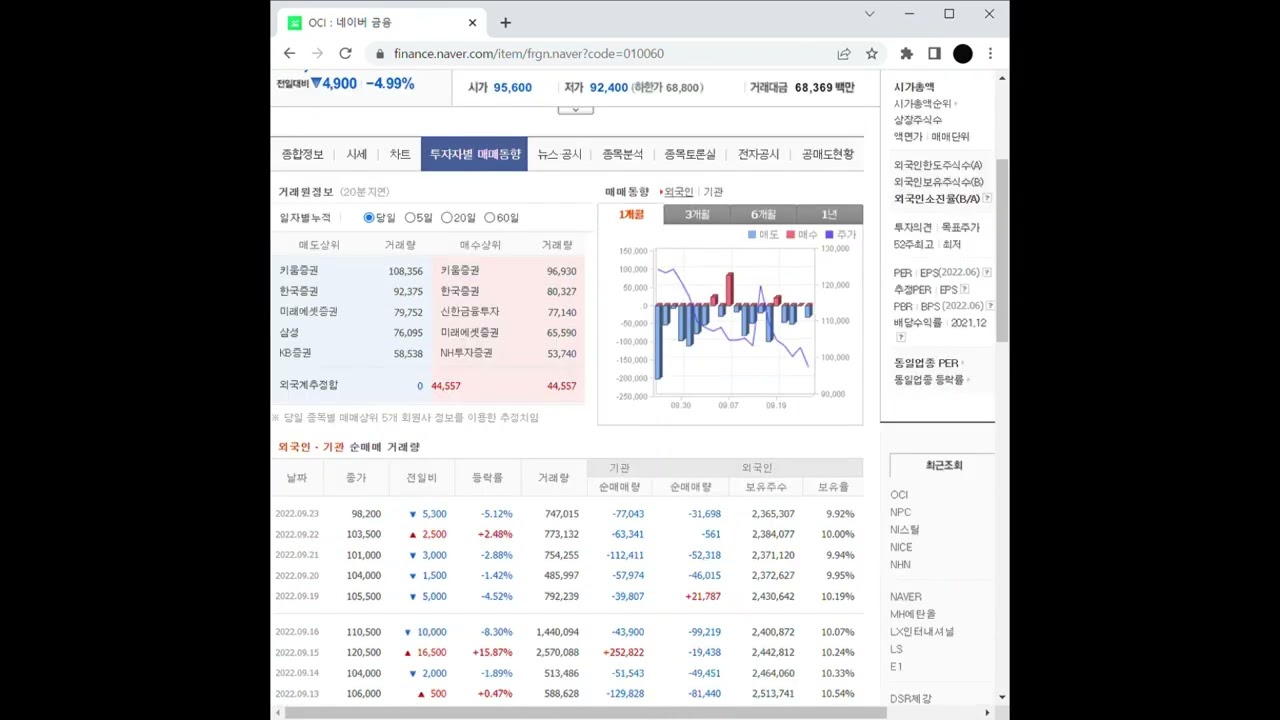Image resolution: width=1280 pixels, height=720 pixels.
Task: Open recently viewed E1 stock
Action: tap(896, 666)
